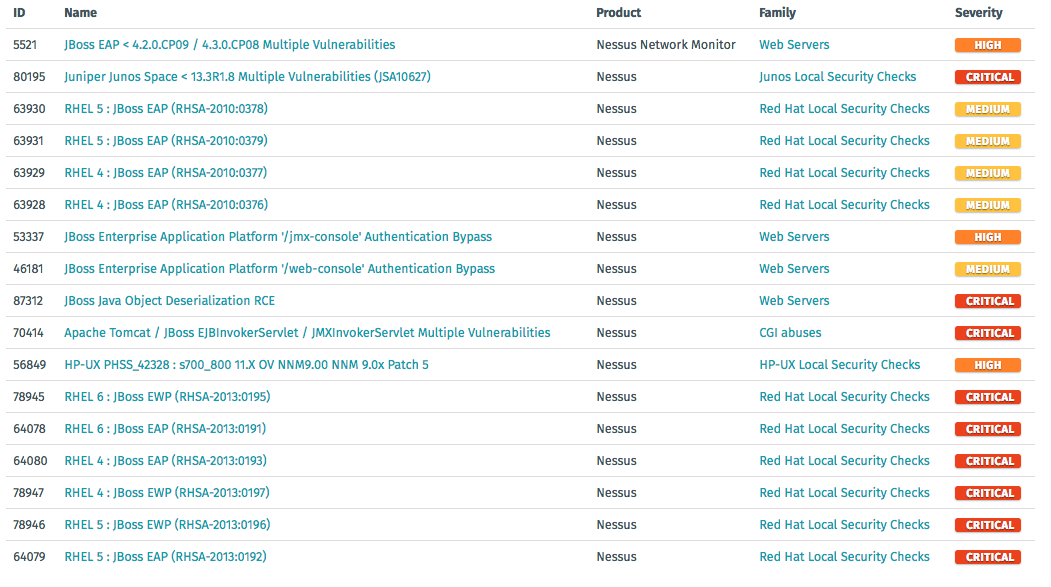
Task: Open the '/jmx-console' Authentication Bypass plugin link
Action: tap(278, 237)
